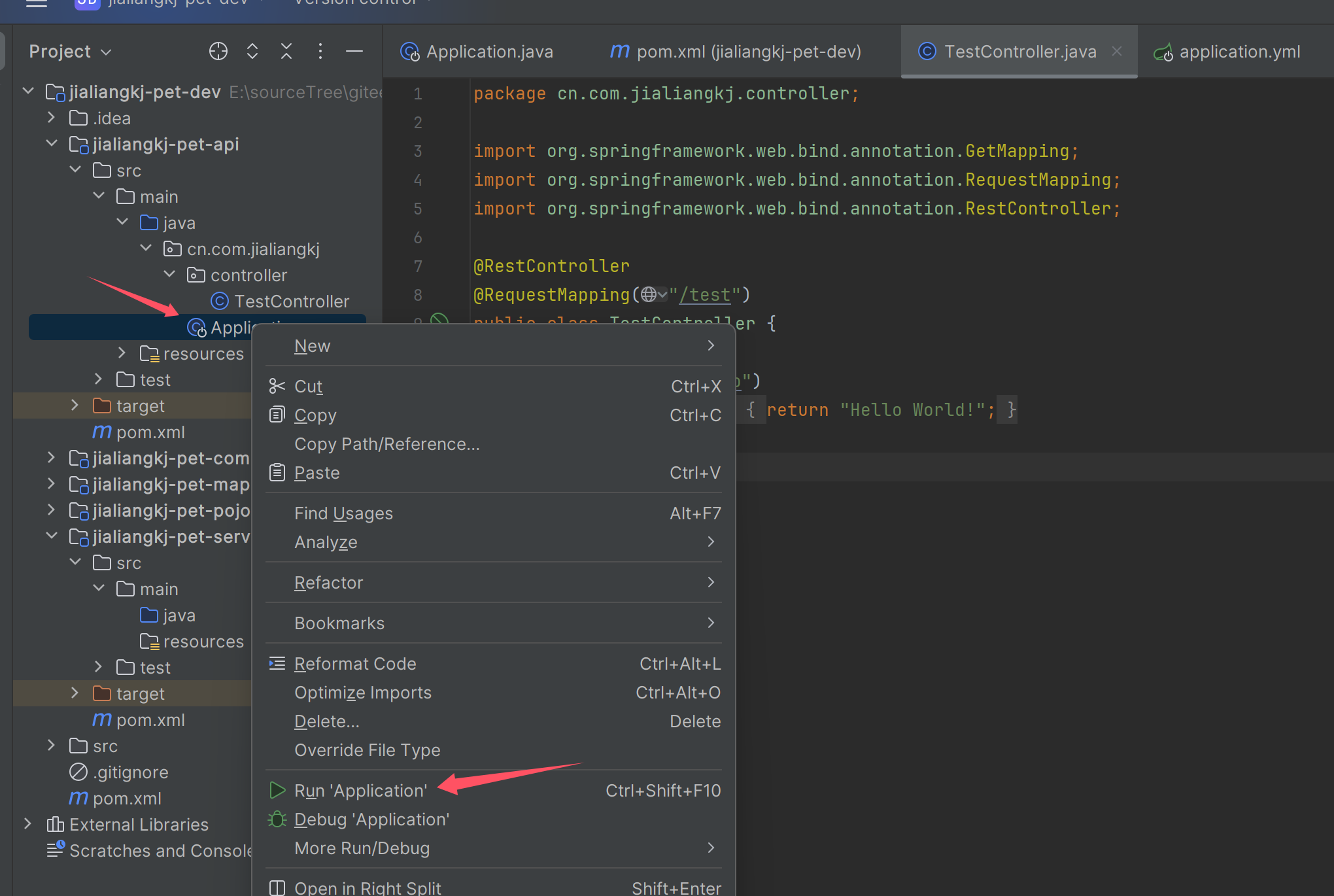Click the Reformat Code icon
This screenshot has height=896, width=1334.
277,663
